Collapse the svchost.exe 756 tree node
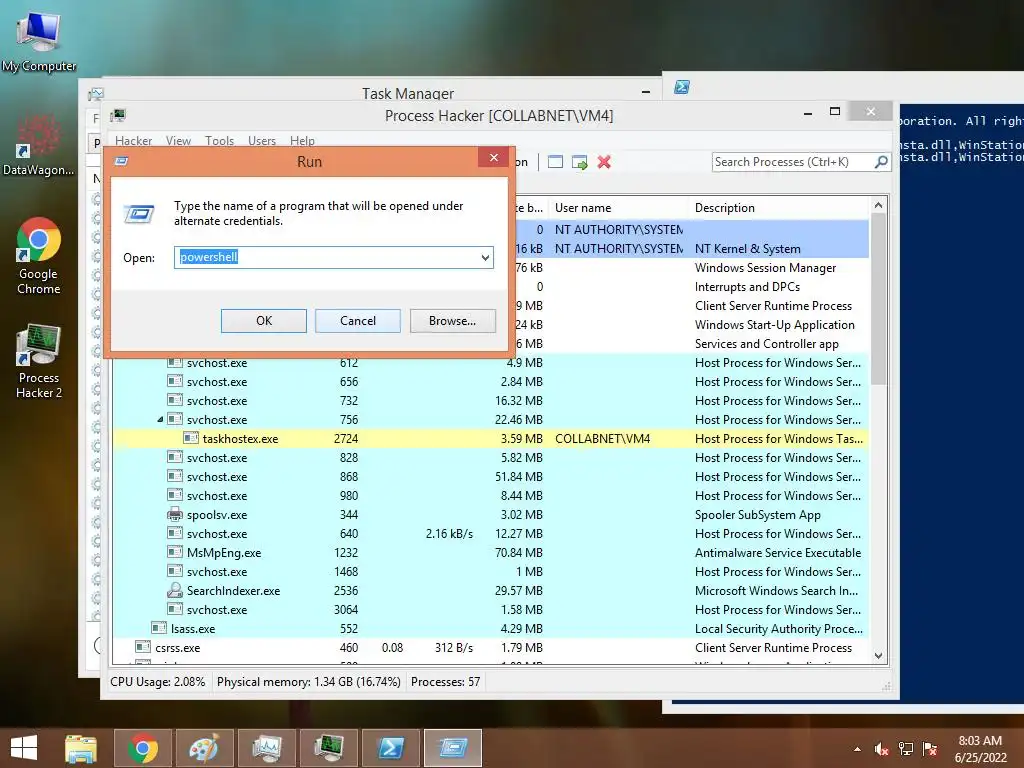 tap(160, 419)
